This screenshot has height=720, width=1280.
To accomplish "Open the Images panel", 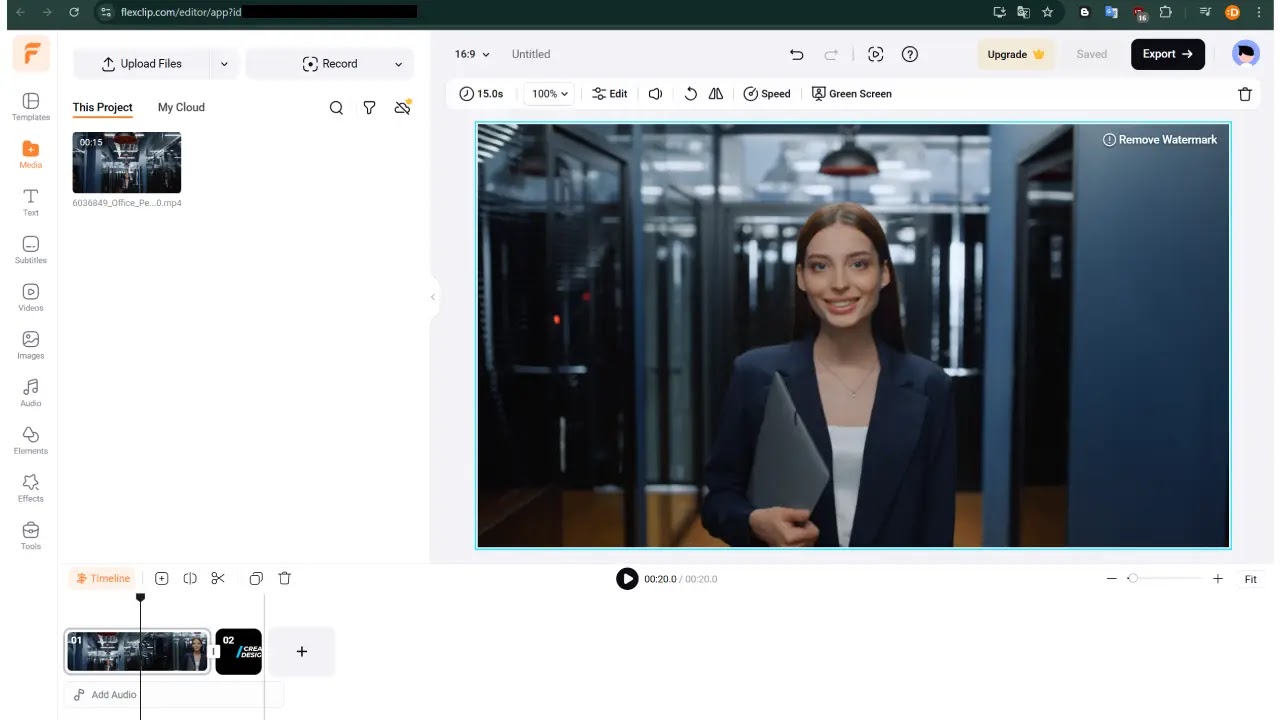I will point(31,345).
